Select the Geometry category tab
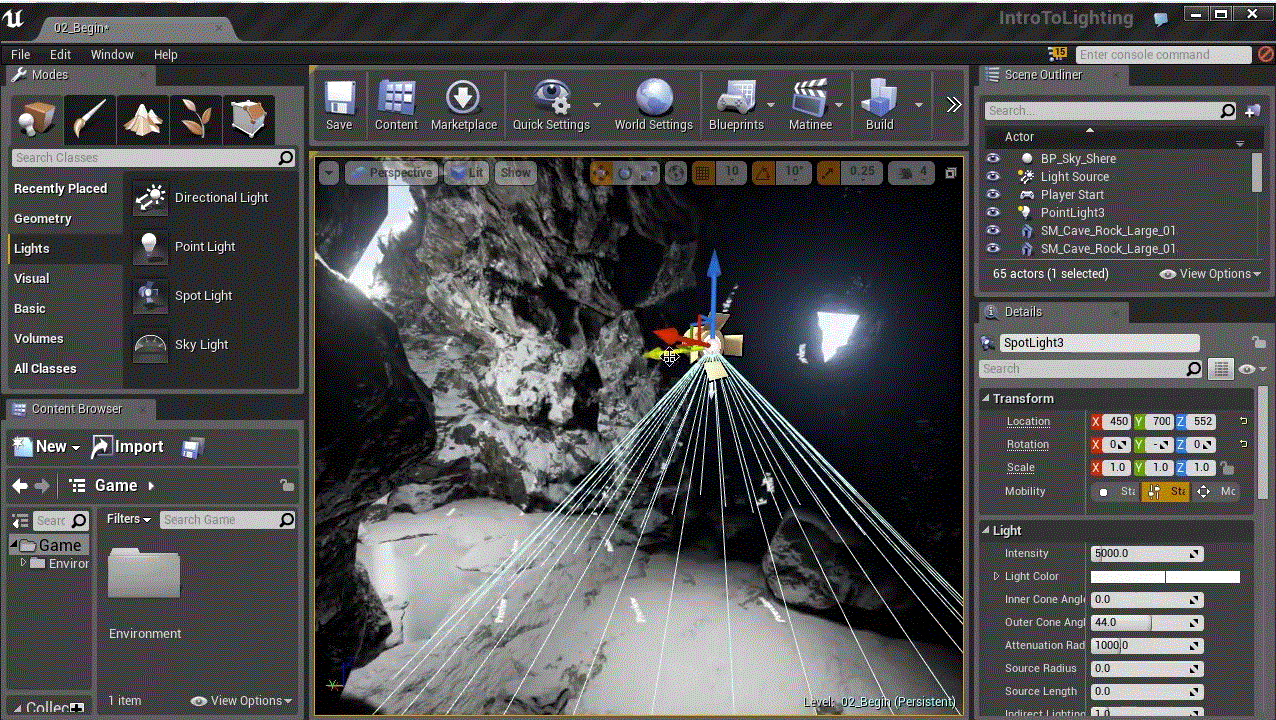This screenshot has height=720, width=1276. tap(63, 218)
